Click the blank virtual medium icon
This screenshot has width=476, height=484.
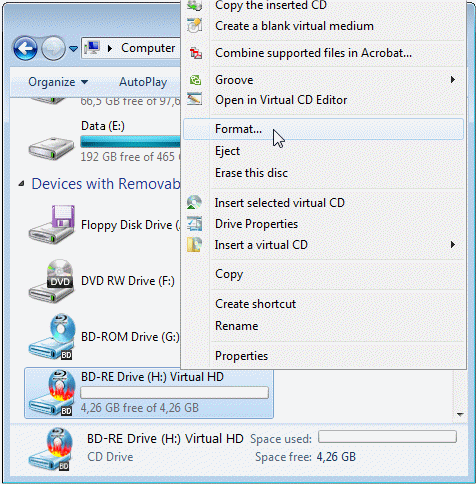tap(195, 25)
